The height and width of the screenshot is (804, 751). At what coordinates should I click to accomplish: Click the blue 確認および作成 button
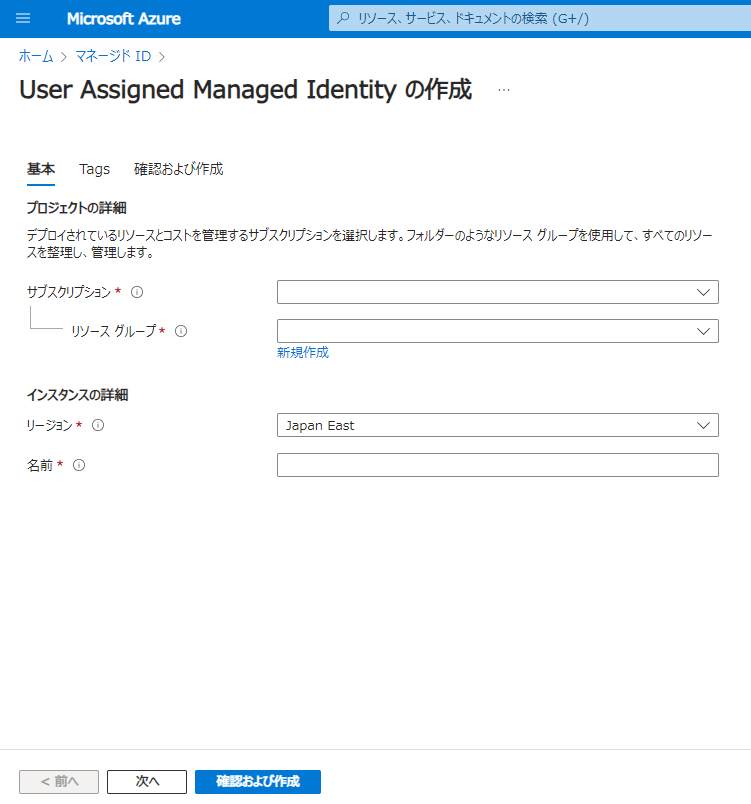coord(258,781)
